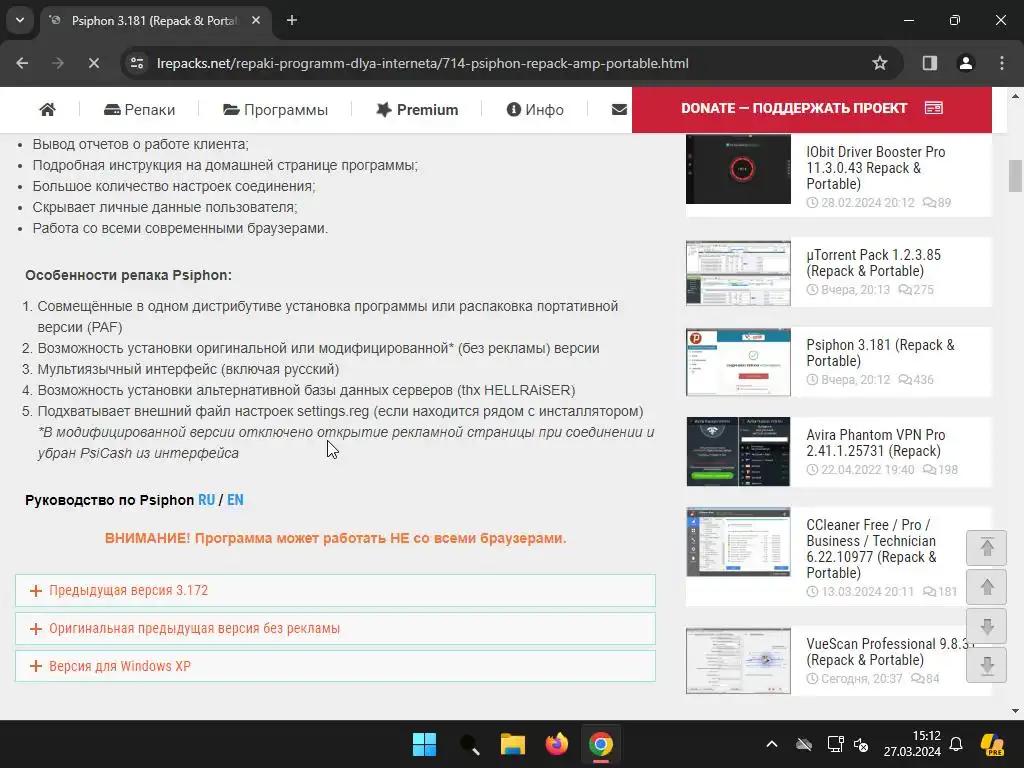The width and height of the screenshot is (1024, 768).
Task: Open the Программы menu item
Action: (276, 110)
